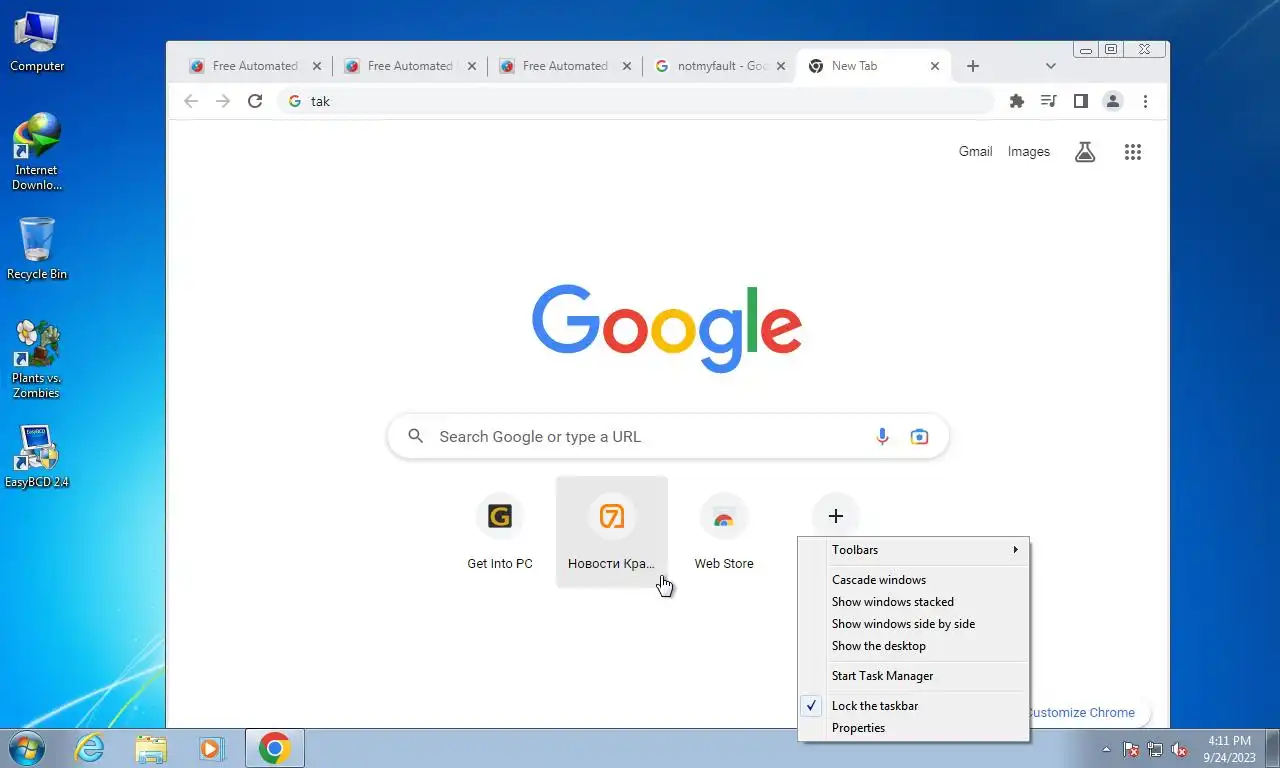Image resolution: width=1280 pixels, height=768 pixels.
Task: Open the Recycle Bin desktop icon
Action: 37,250
